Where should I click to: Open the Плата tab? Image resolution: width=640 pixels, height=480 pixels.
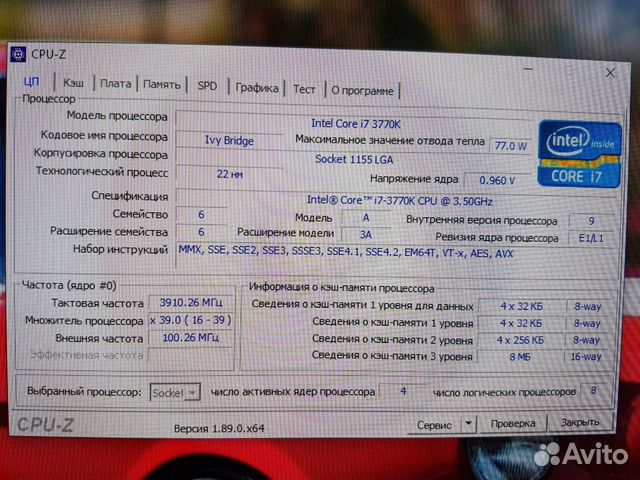[x=116, y=84]
